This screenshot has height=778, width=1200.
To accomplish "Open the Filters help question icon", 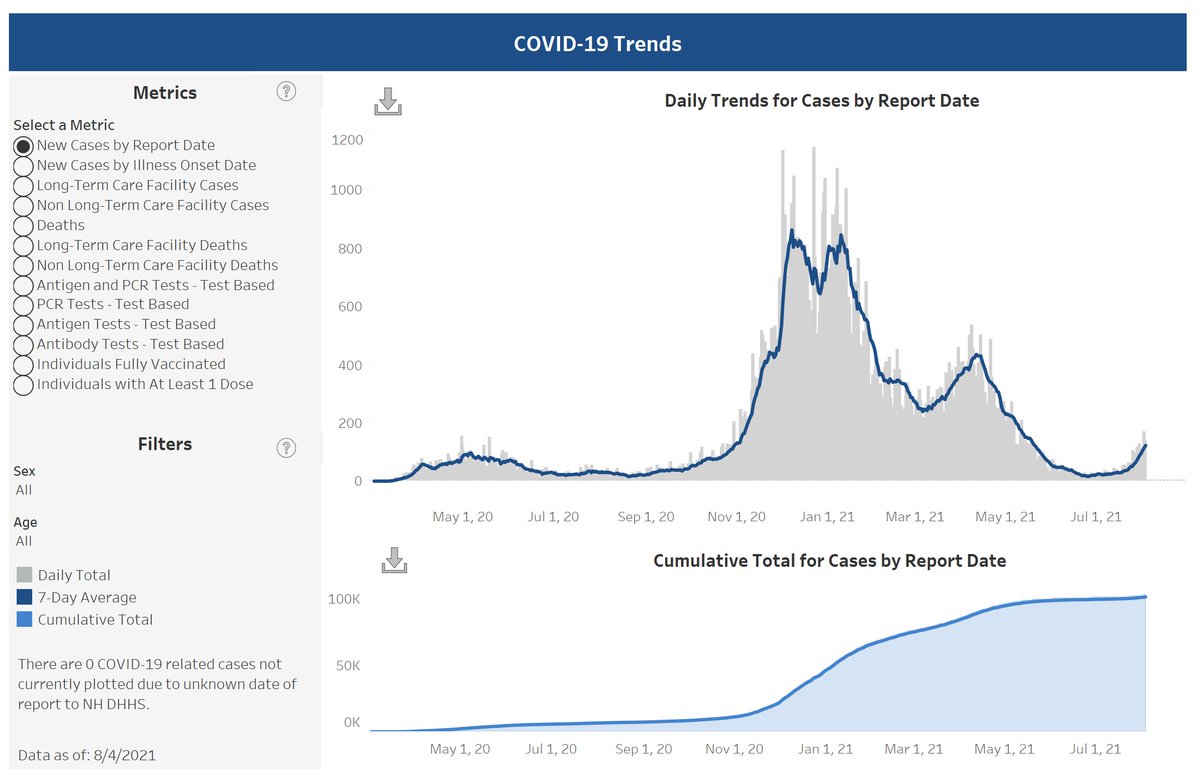I will click(x=286, y=447).
